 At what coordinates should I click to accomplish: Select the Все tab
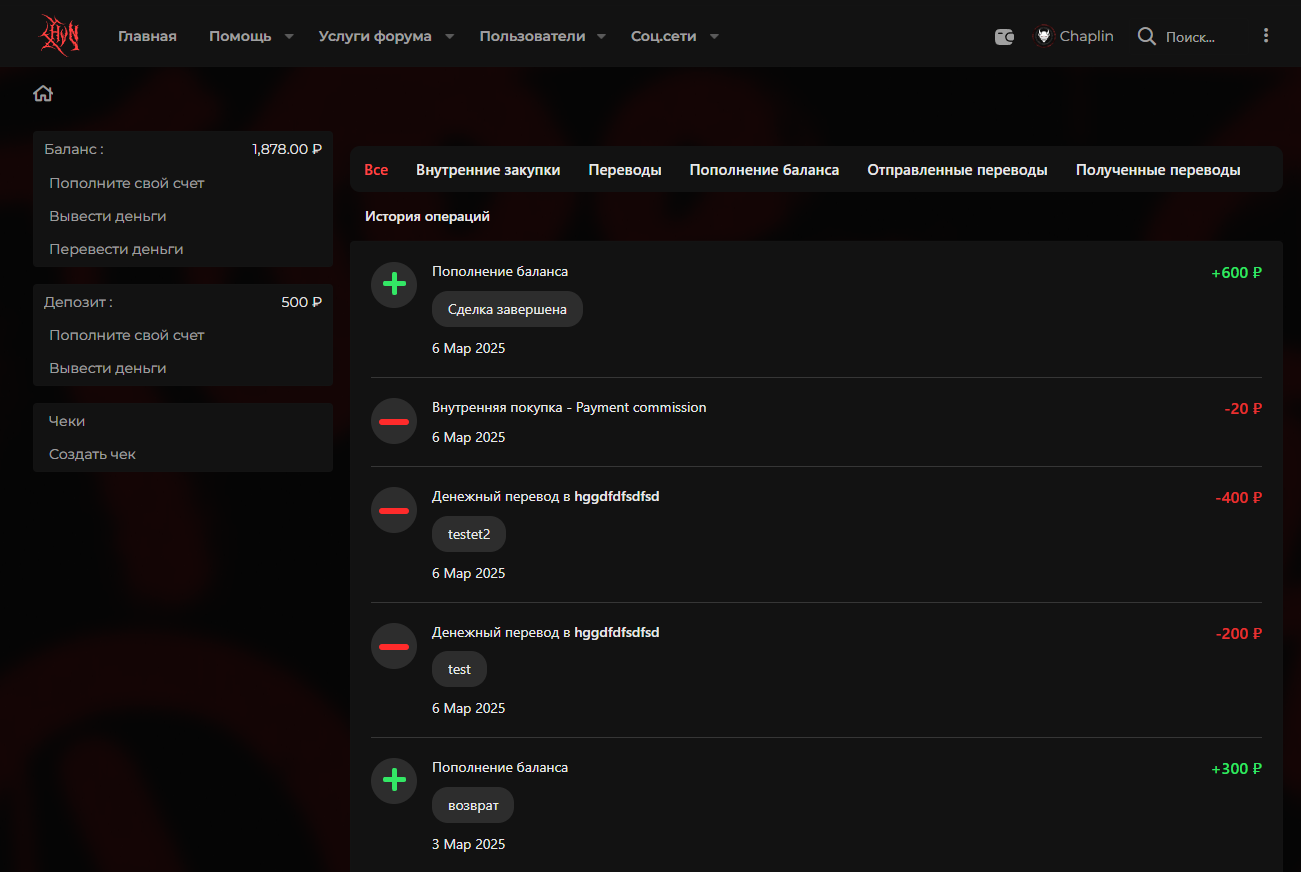(376, 170)
